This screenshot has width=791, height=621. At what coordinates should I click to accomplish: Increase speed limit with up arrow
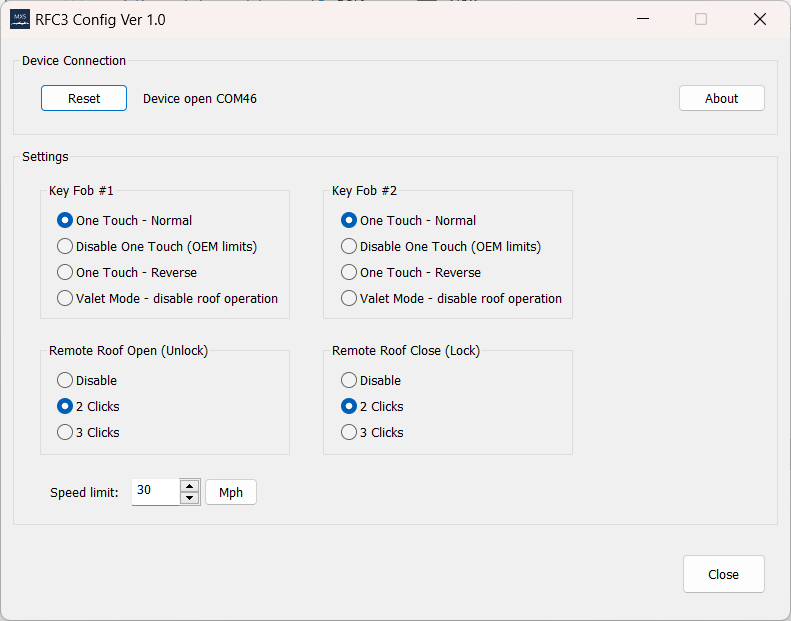pyautogui.click(x=190, y=486)
